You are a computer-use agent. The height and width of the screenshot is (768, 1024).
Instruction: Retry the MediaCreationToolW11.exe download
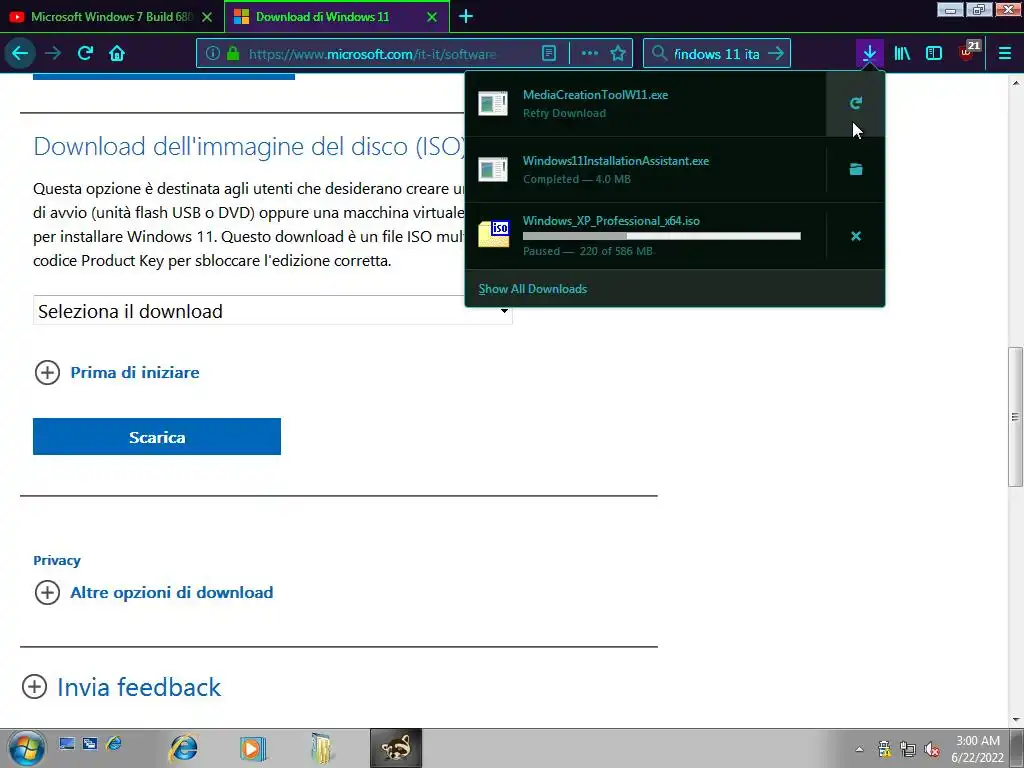pos(856,103)
